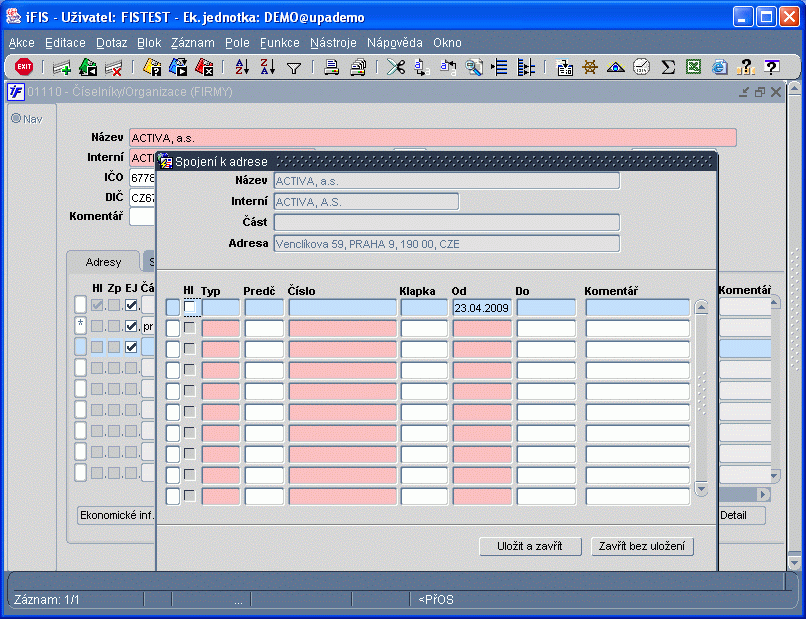Image resolution: width=806 pixels, height=619 pixels.
Task: Click the eye pyramid toolbar icon
Action: (x=615, y=67)
